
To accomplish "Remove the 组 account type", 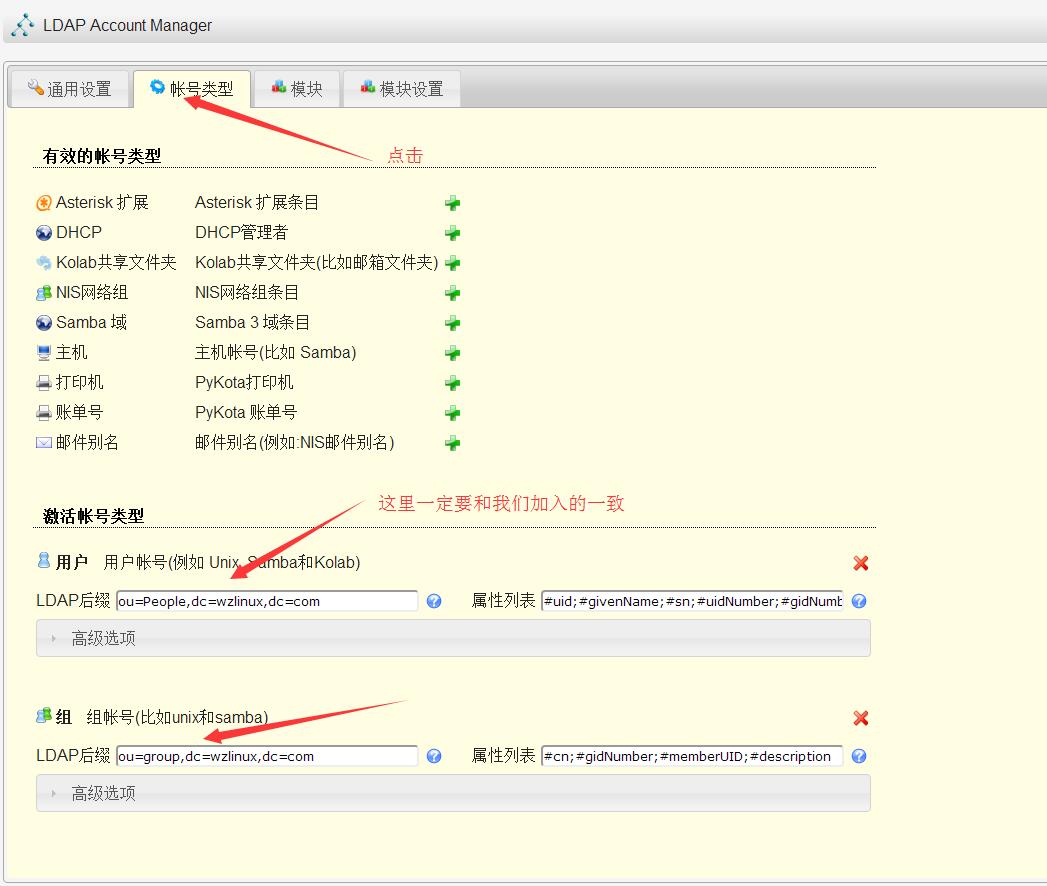I will coord(861,718).
